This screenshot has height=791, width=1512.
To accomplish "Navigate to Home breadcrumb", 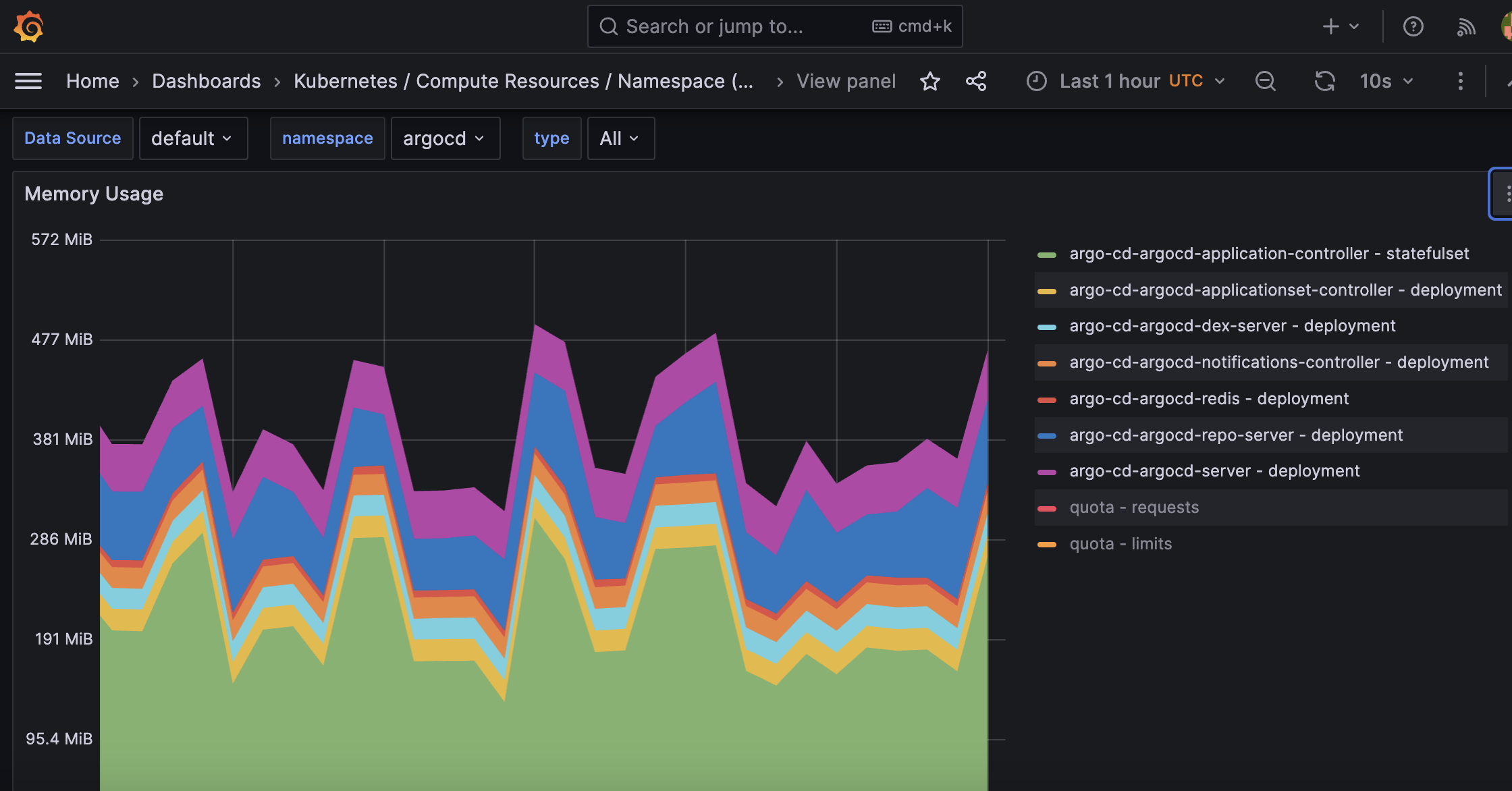I will click(92, 81).
